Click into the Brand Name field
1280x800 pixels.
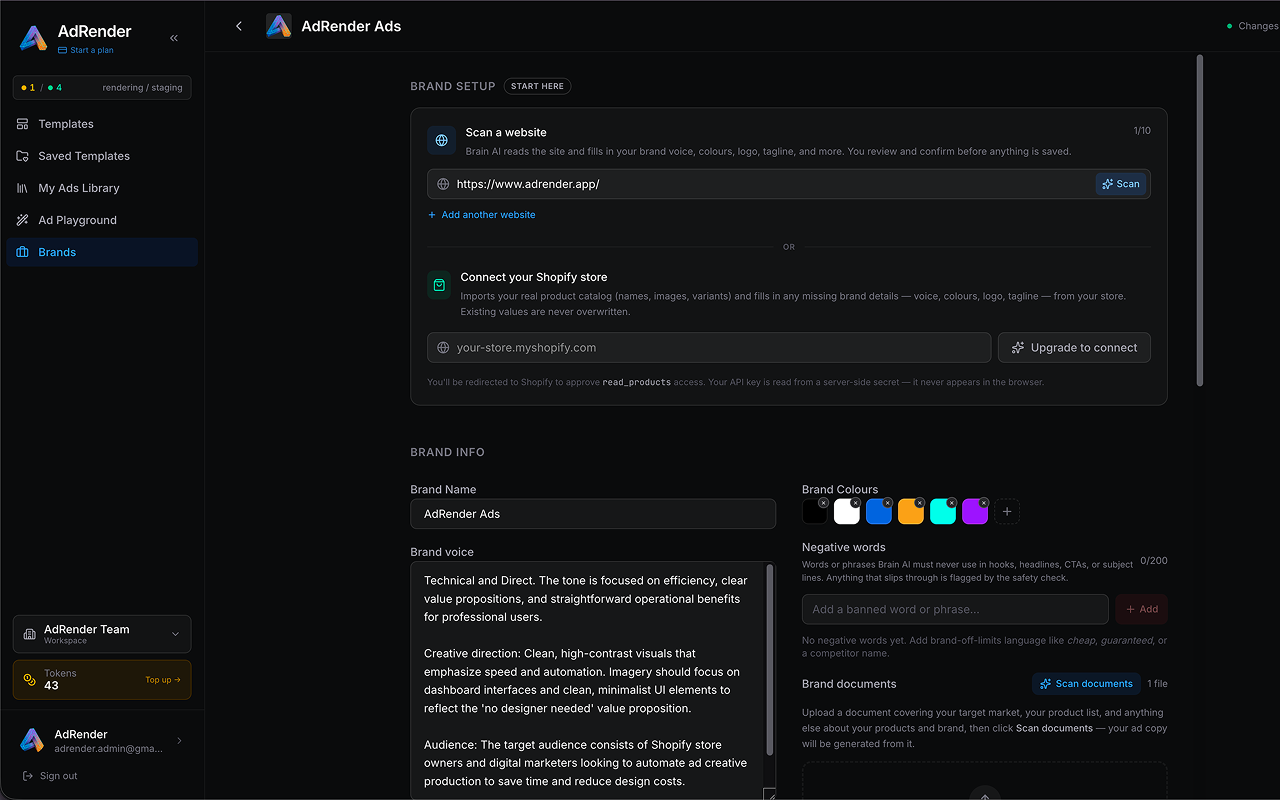point(593,514)
